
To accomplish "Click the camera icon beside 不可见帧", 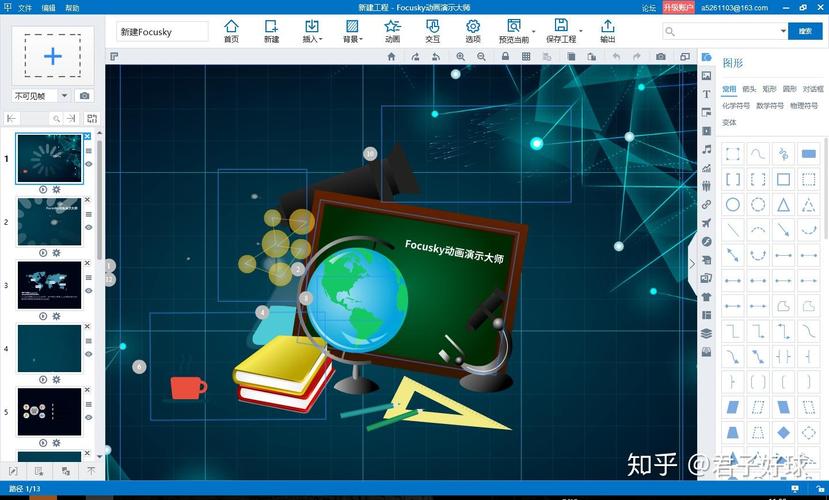I will (x=85, y=96).
